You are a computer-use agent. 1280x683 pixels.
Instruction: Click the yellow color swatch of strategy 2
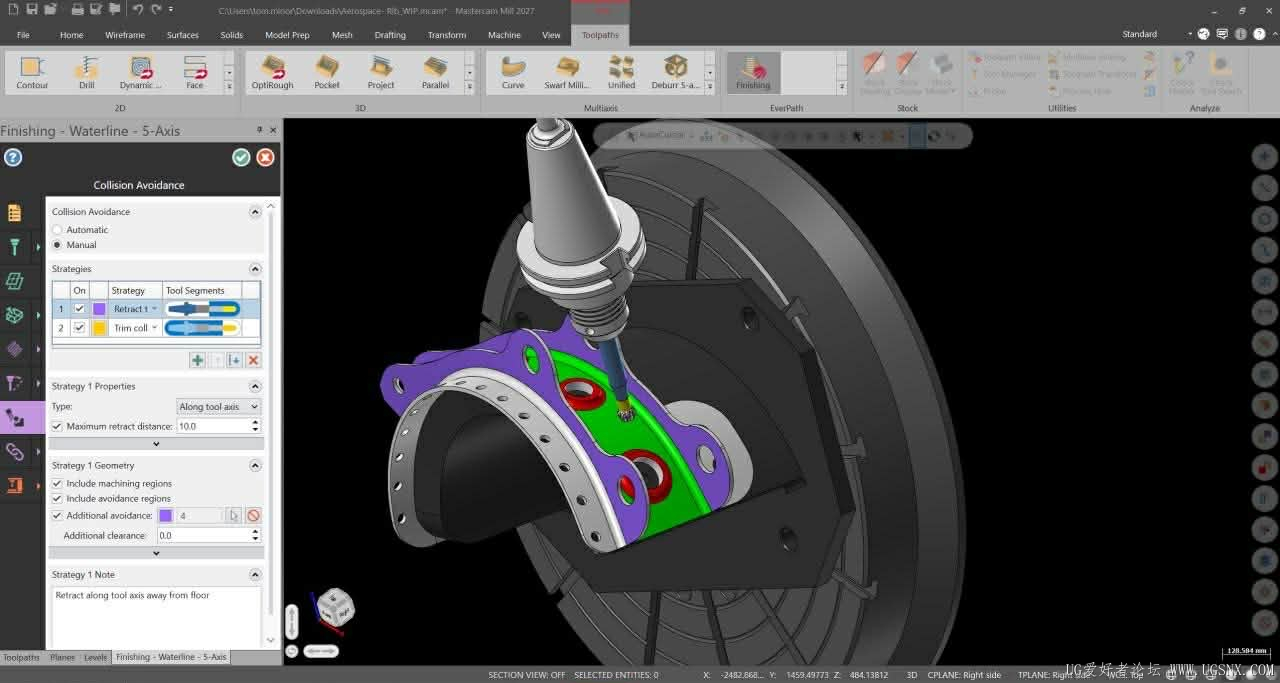(99, 328)
